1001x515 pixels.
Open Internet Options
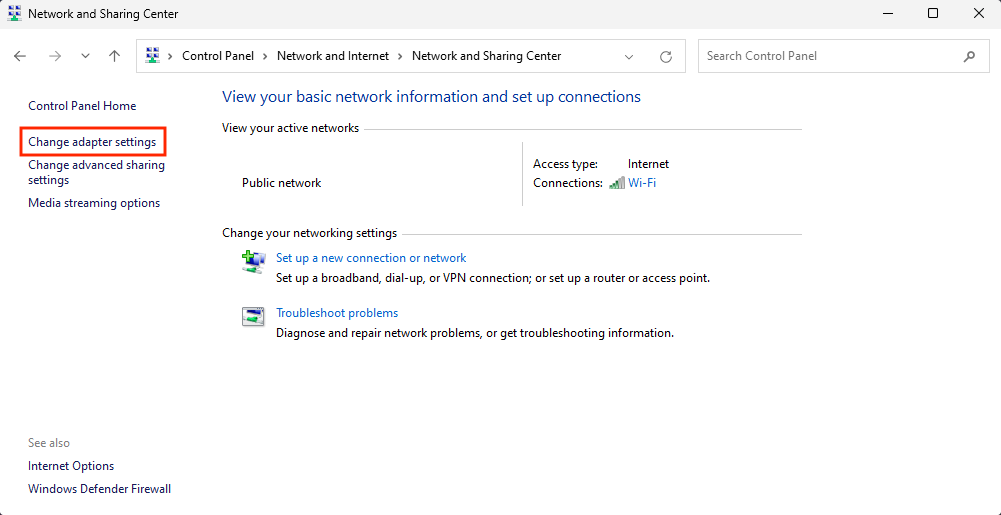point(71,466)
